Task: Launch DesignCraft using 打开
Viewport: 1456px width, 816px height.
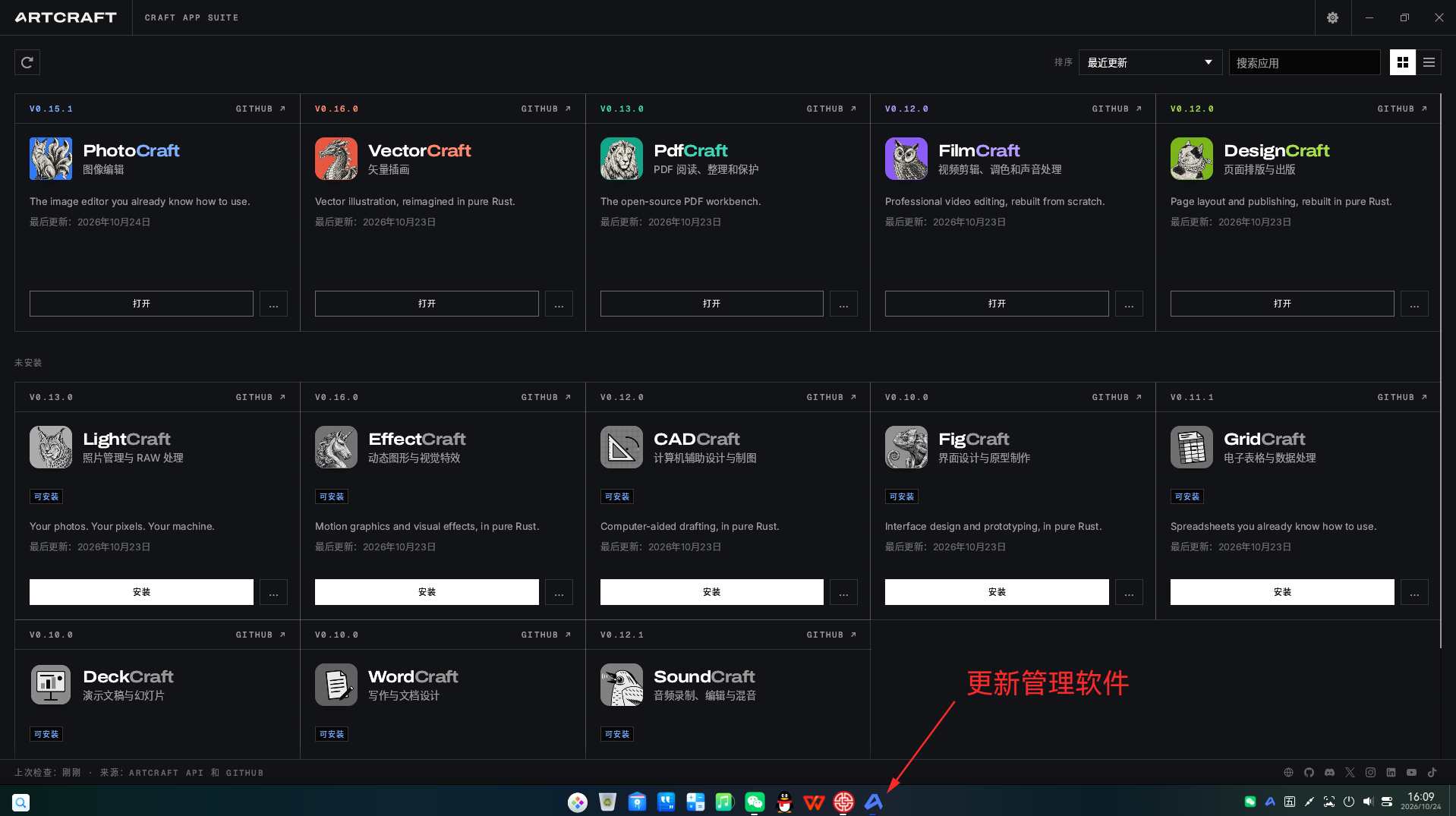Action: 1282,304
